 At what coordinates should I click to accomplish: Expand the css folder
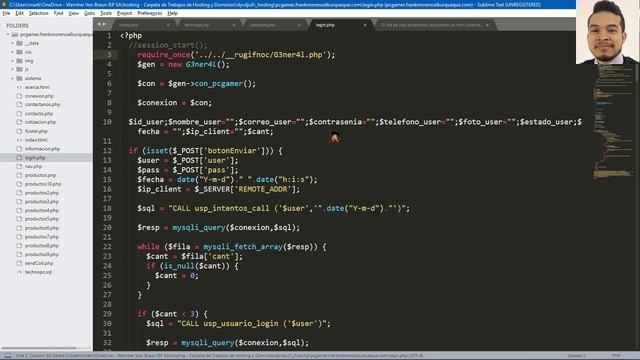(x=13, y=52)
